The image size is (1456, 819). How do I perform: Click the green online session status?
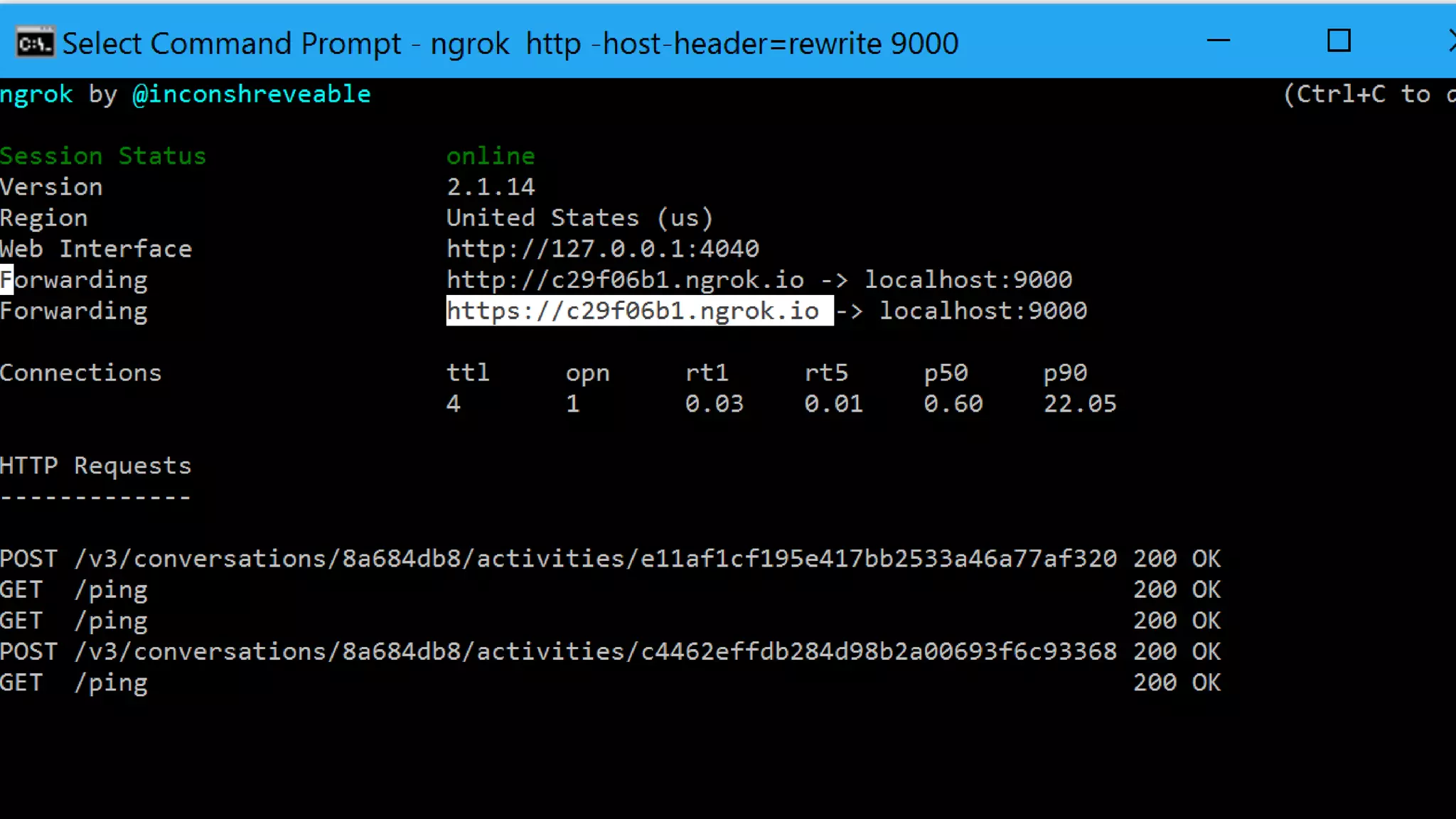[490, 156]
